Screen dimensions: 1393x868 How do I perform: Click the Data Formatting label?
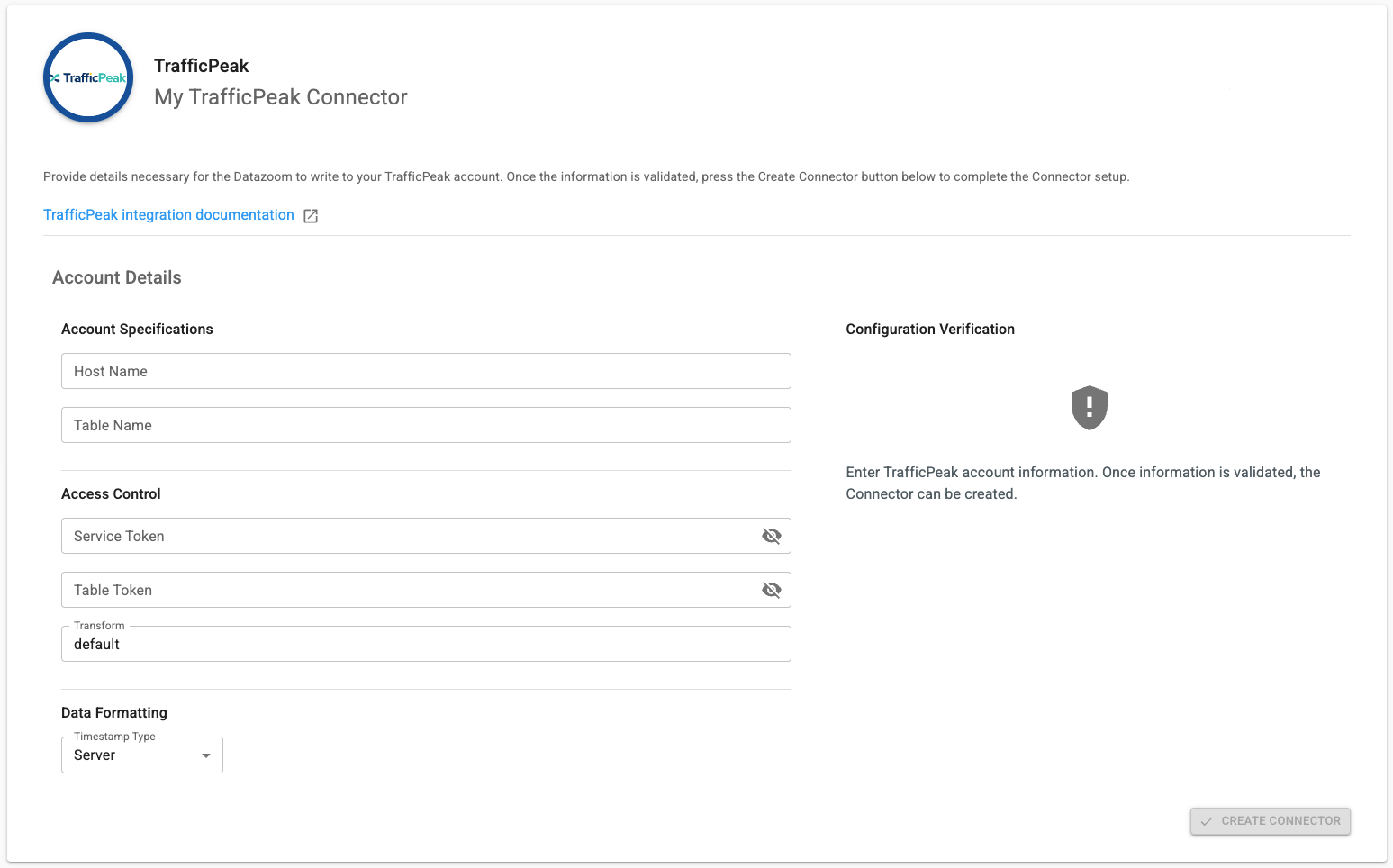[x=114, y=713]
